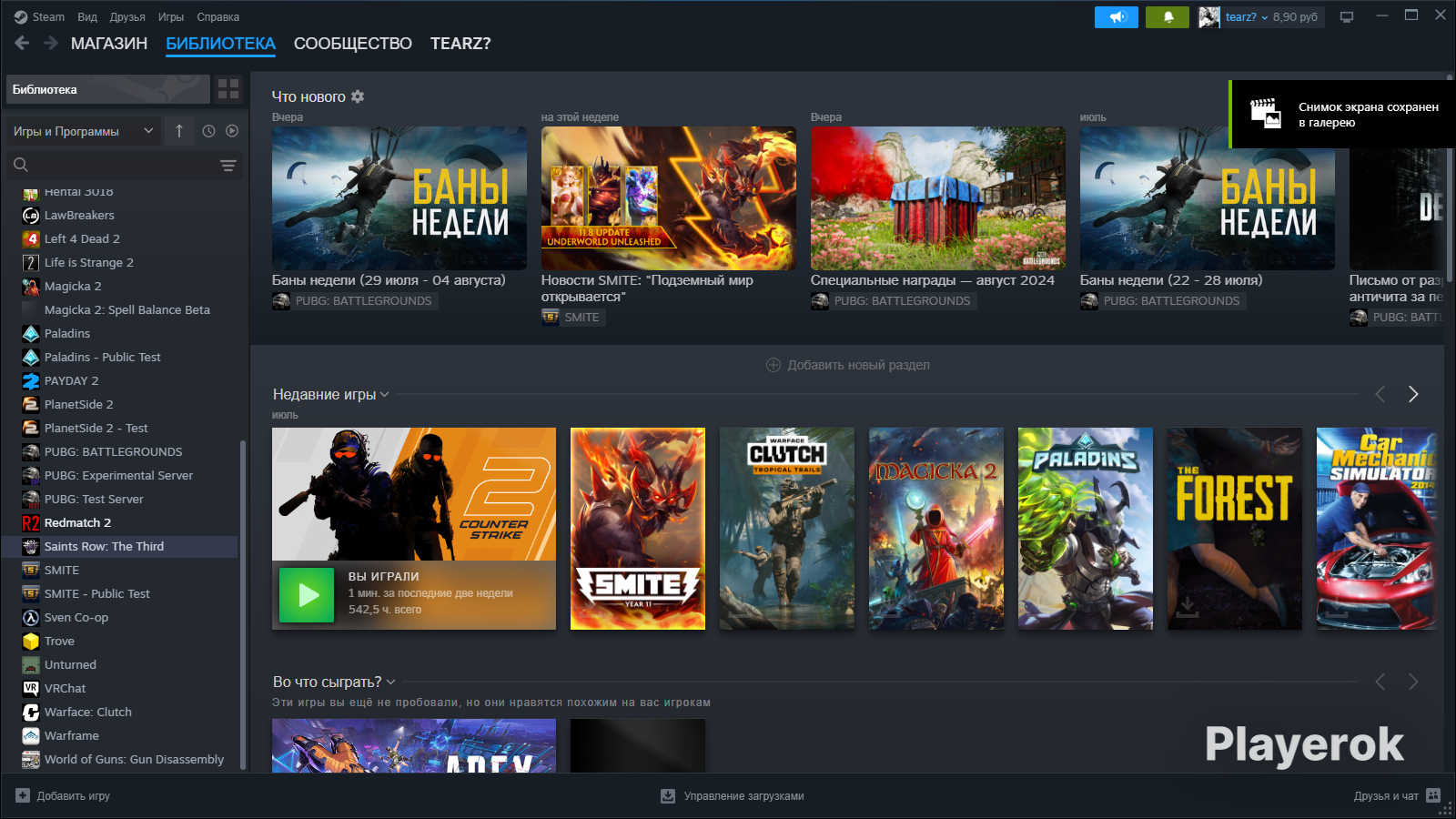Select Saints Row: The Third in list
Image resolution: width=1456 pixels, height=819 pixels.
(120, 547)
